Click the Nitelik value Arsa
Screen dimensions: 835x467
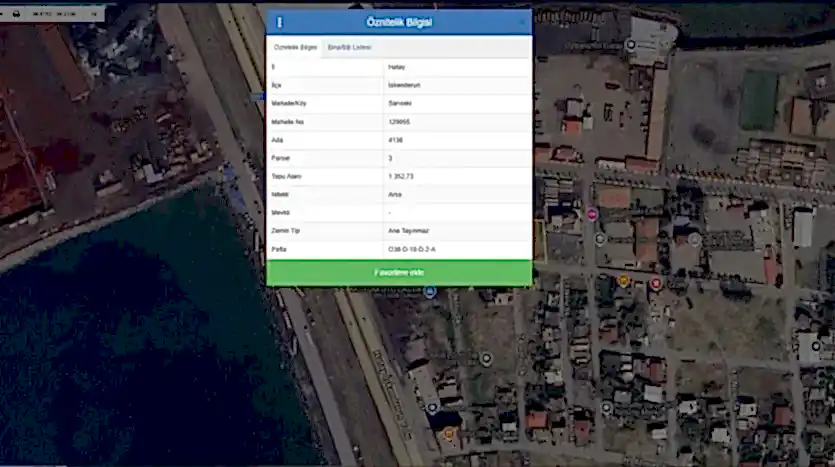[x=395, y=194]
